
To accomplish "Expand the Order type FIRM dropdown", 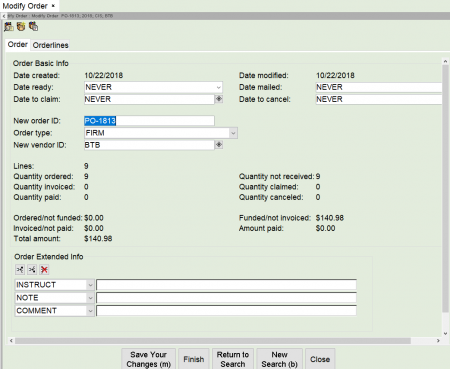I will point(233,133).
